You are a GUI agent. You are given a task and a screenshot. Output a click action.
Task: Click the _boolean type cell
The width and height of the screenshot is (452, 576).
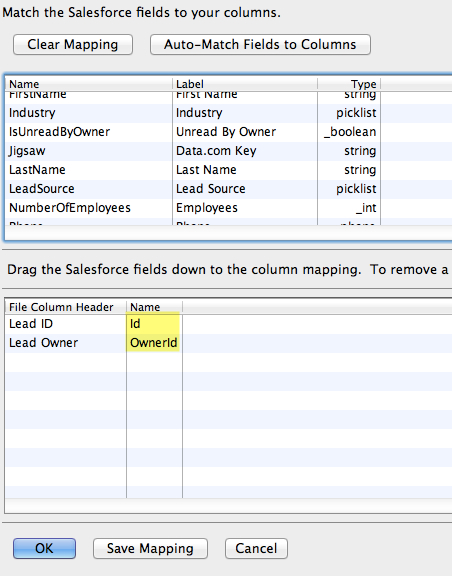[349, 132]
